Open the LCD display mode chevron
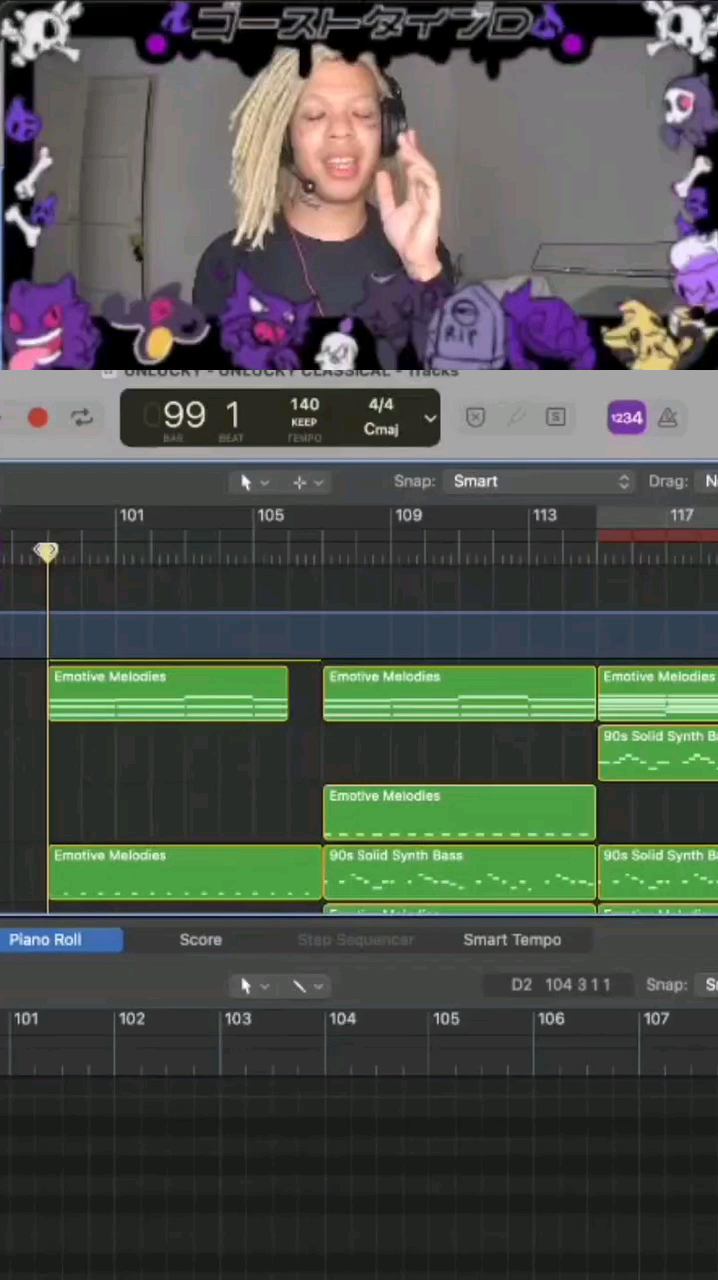This screenshot has height=1280, width=718. click(430, 419)
